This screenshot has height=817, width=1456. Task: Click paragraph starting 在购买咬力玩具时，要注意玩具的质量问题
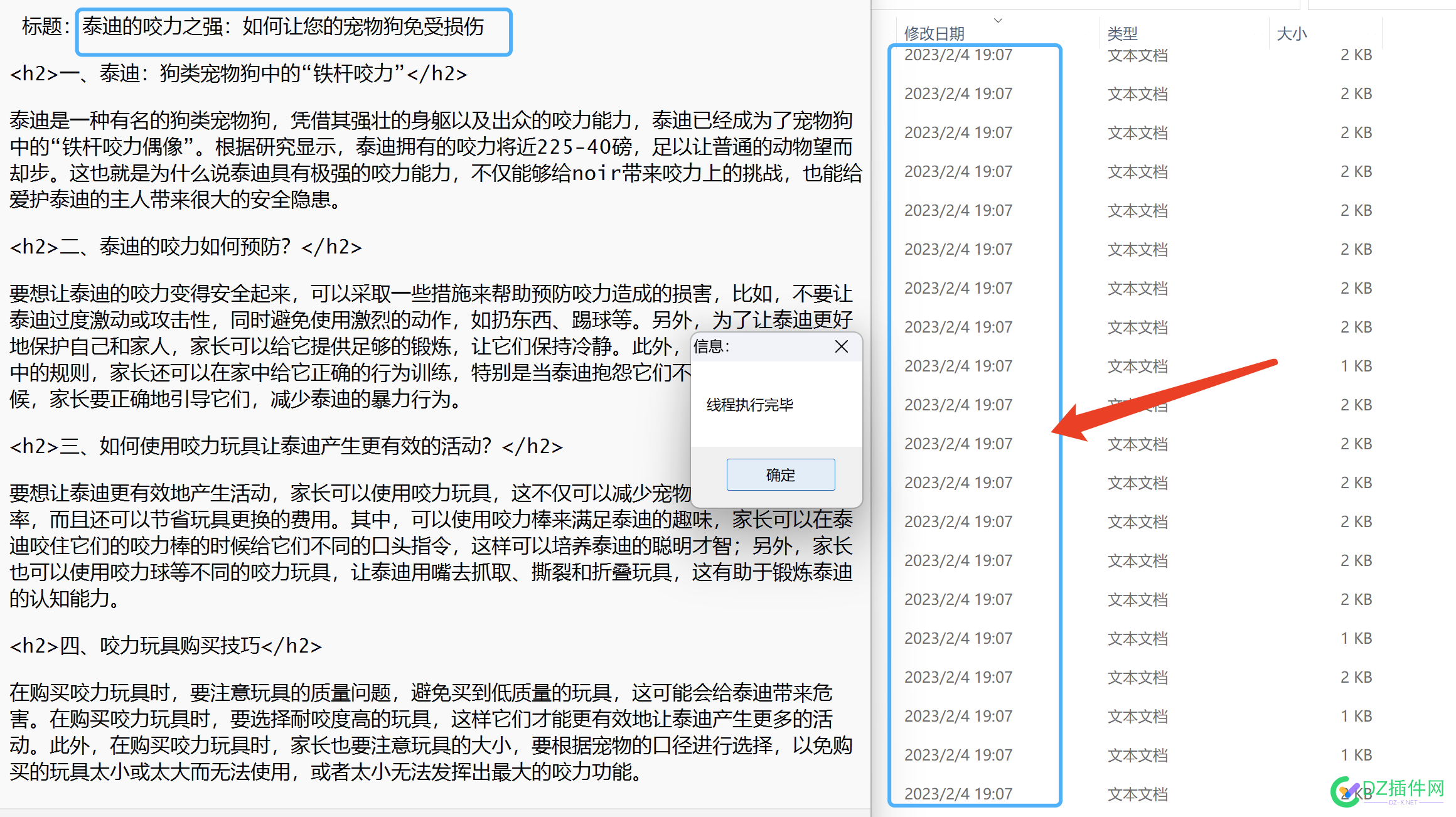pos(431,732)
